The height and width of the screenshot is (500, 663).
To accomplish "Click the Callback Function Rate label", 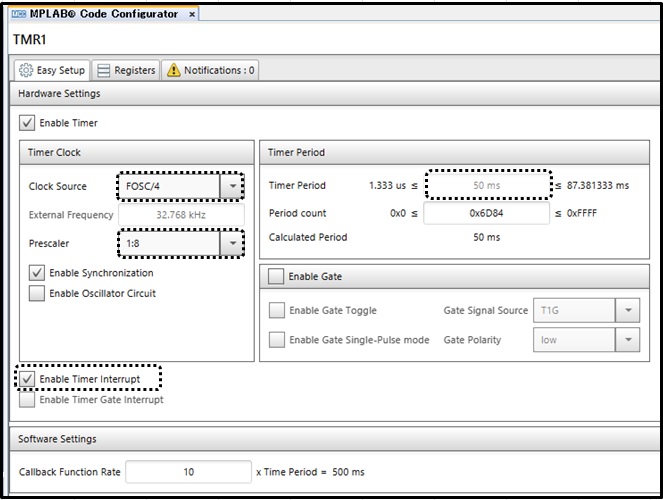I will tap(70, 472).
